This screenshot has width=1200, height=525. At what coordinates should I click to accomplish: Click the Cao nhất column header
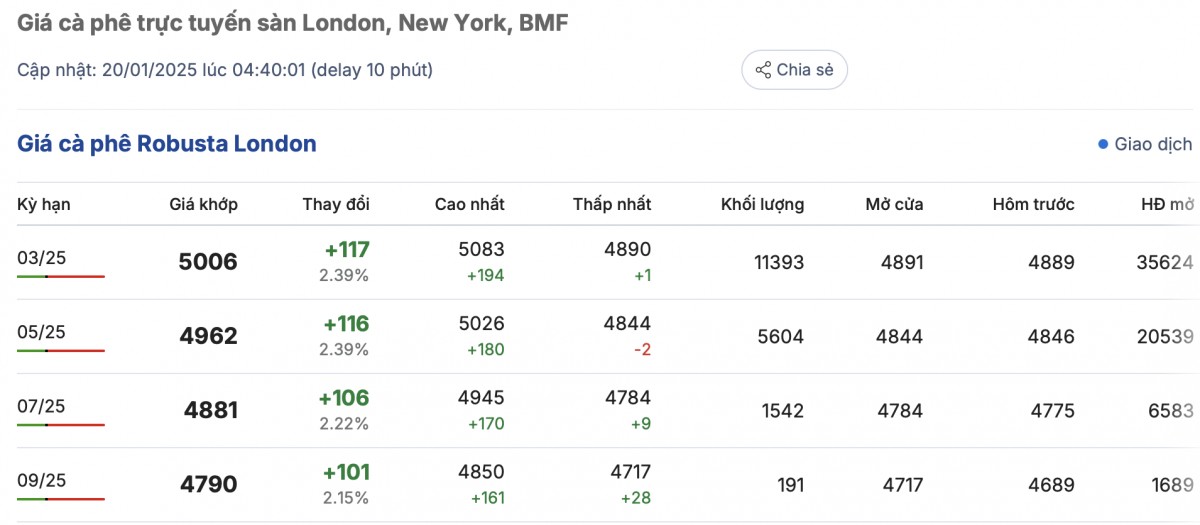pyautogui.click(x=469, y=205)
